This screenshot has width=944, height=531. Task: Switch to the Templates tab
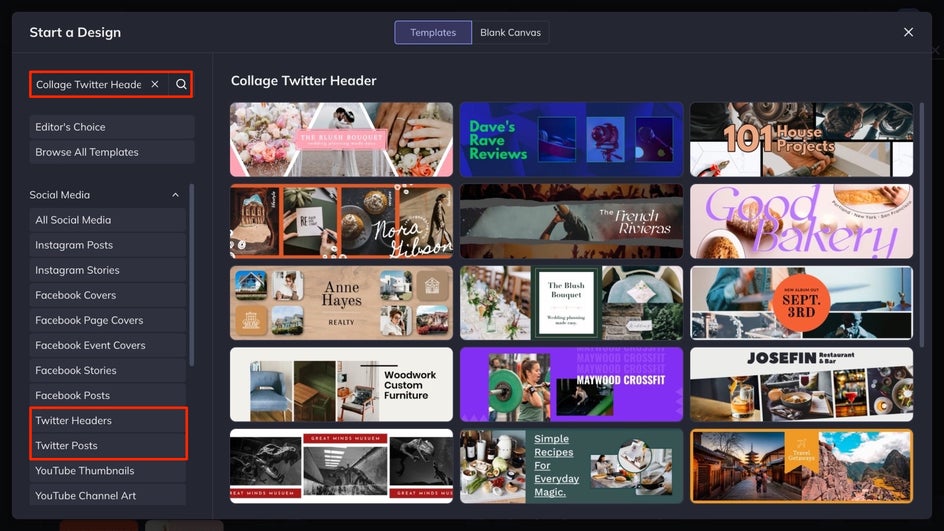[433, 33]
